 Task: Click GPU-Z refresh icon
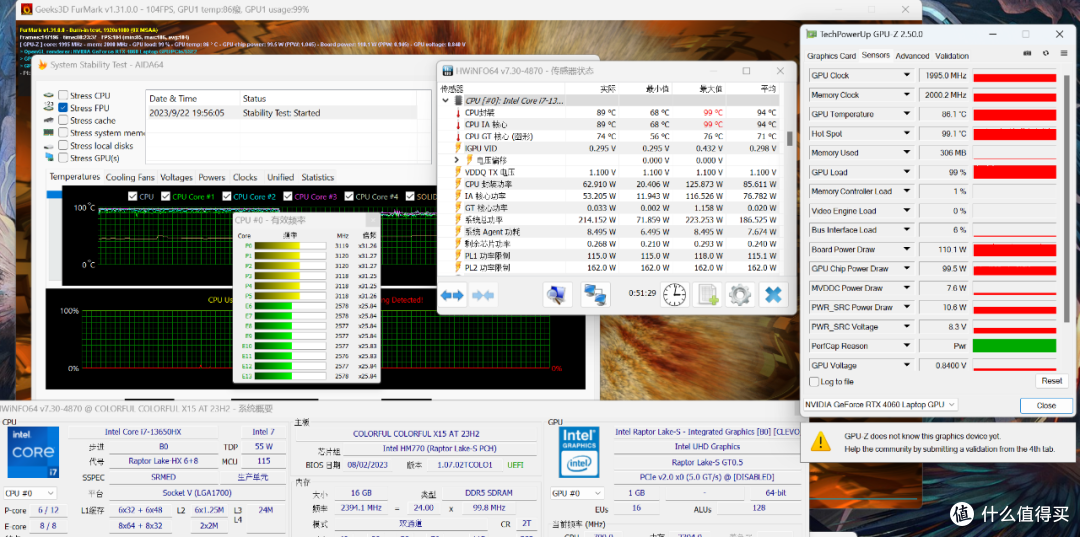pos(1045,53)
